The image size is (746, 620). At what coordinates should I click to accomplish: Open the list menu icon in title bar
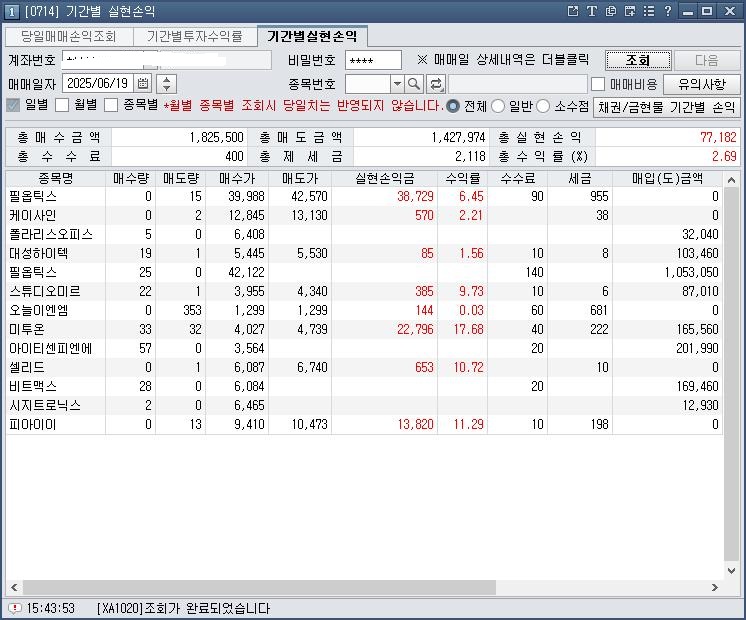pyautogui.click(x=649, y=11)
